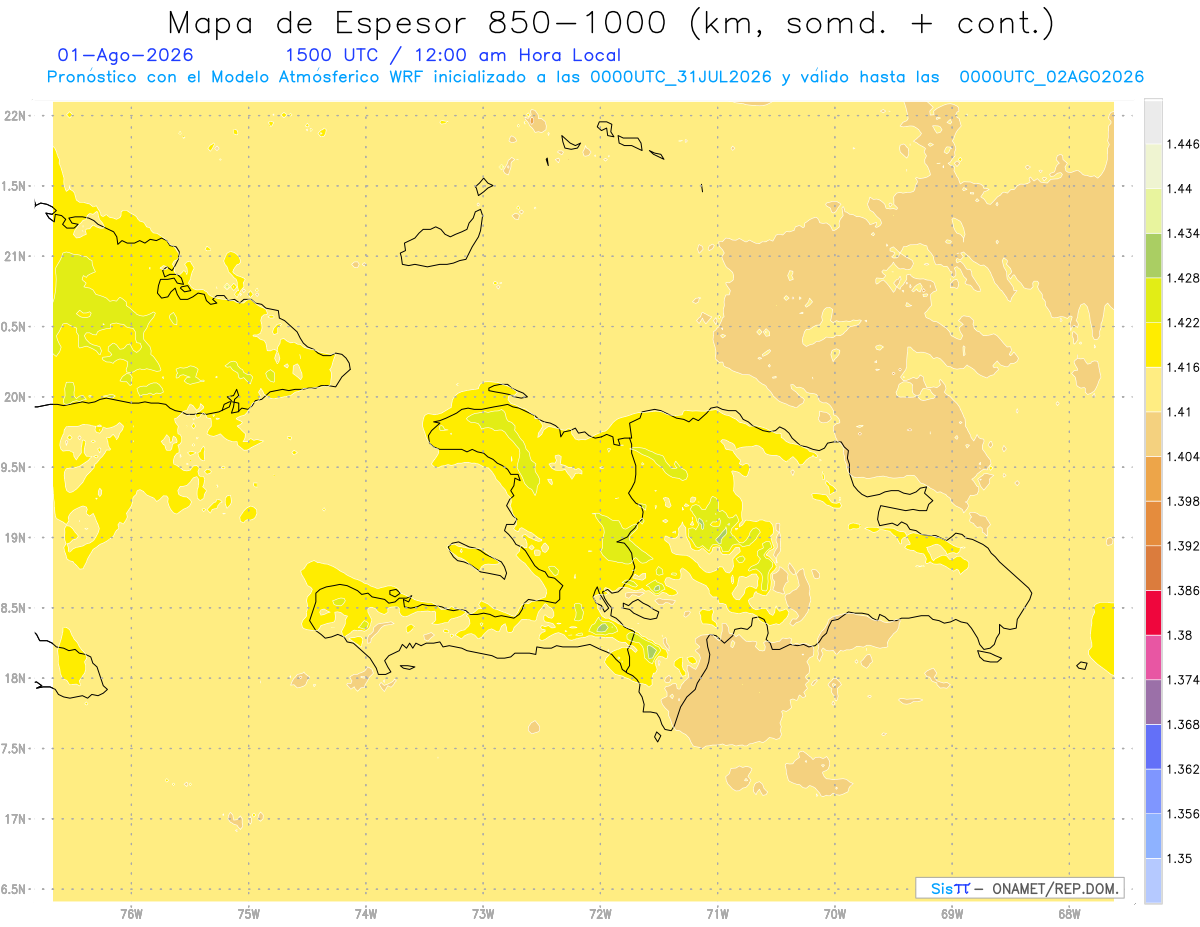Click the time text '1500 UTC / 12:00 am Hora Local'
Image resolution: width=1200 pixels, height=927 pixels.
453,55
